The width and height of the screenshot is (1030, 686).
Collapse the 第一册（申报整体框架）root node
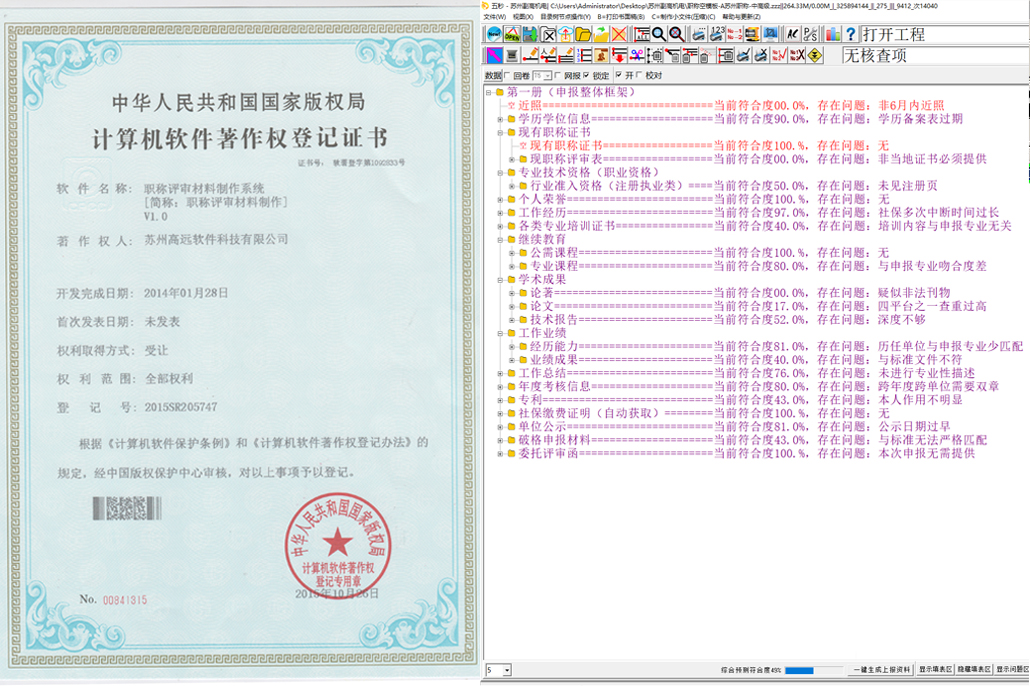(x=489, y=93)
